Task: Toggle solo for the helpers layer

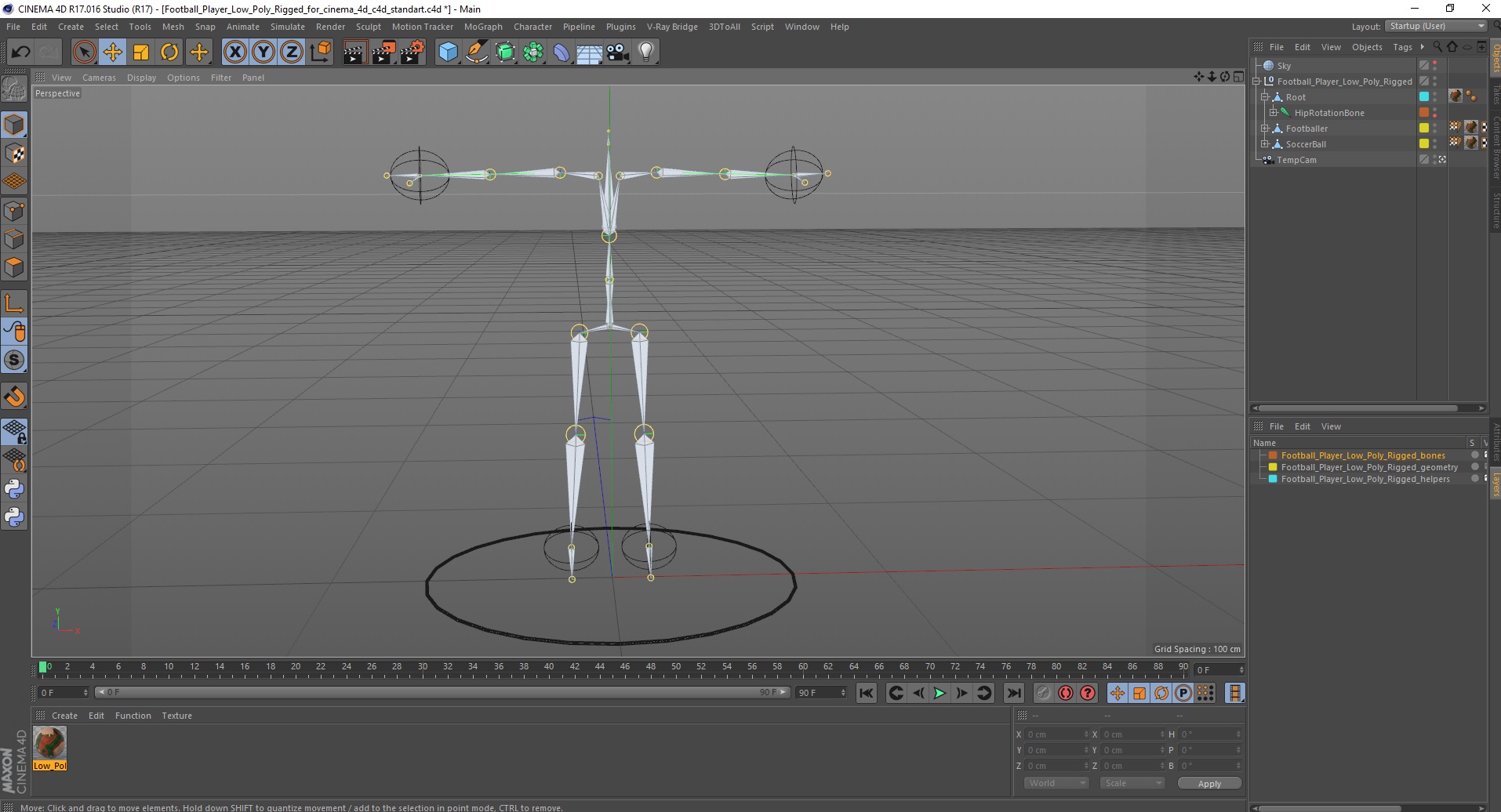Action: point(1474,479)
